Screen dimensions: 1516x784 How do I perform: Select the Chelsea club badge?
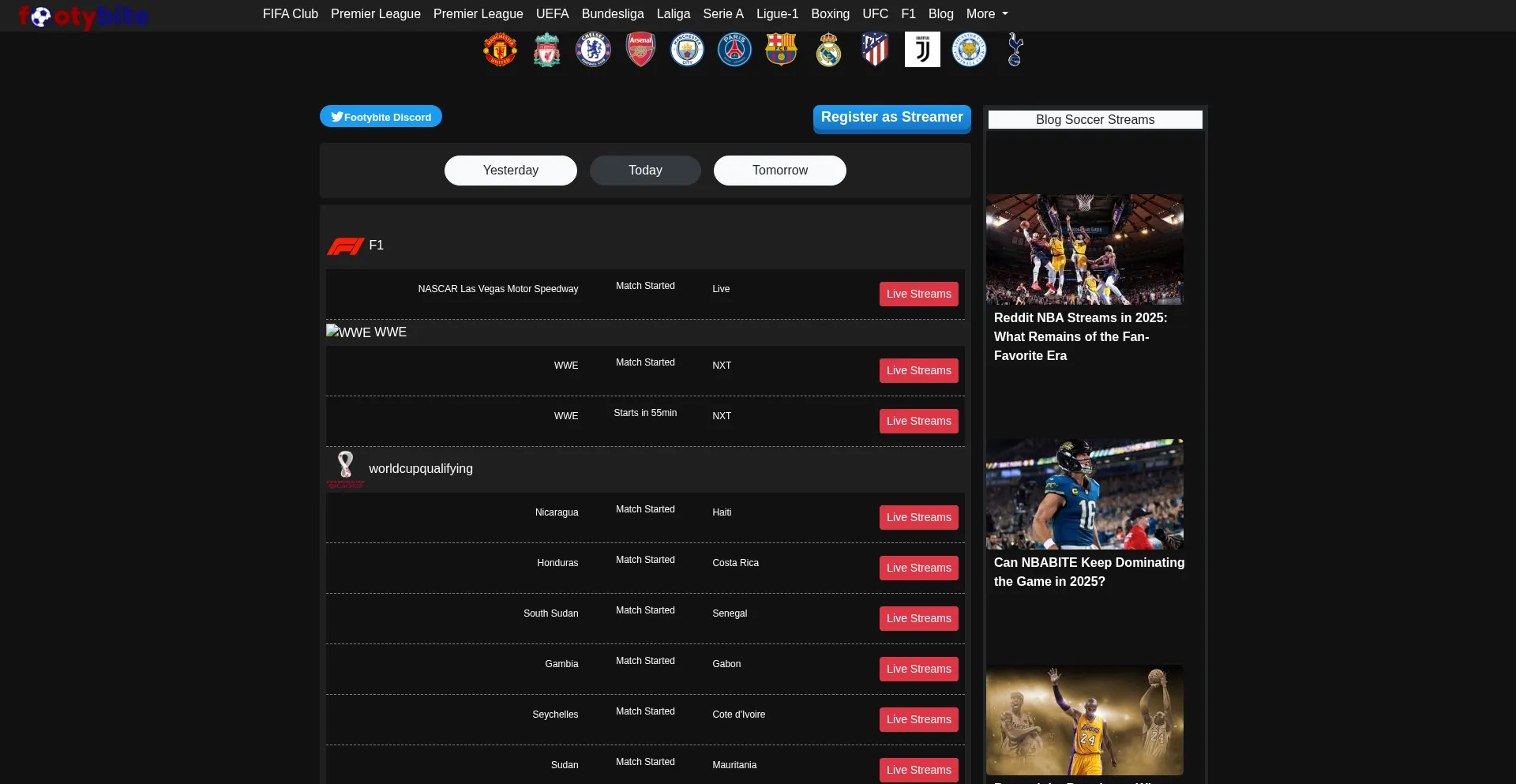click(593, 50)
